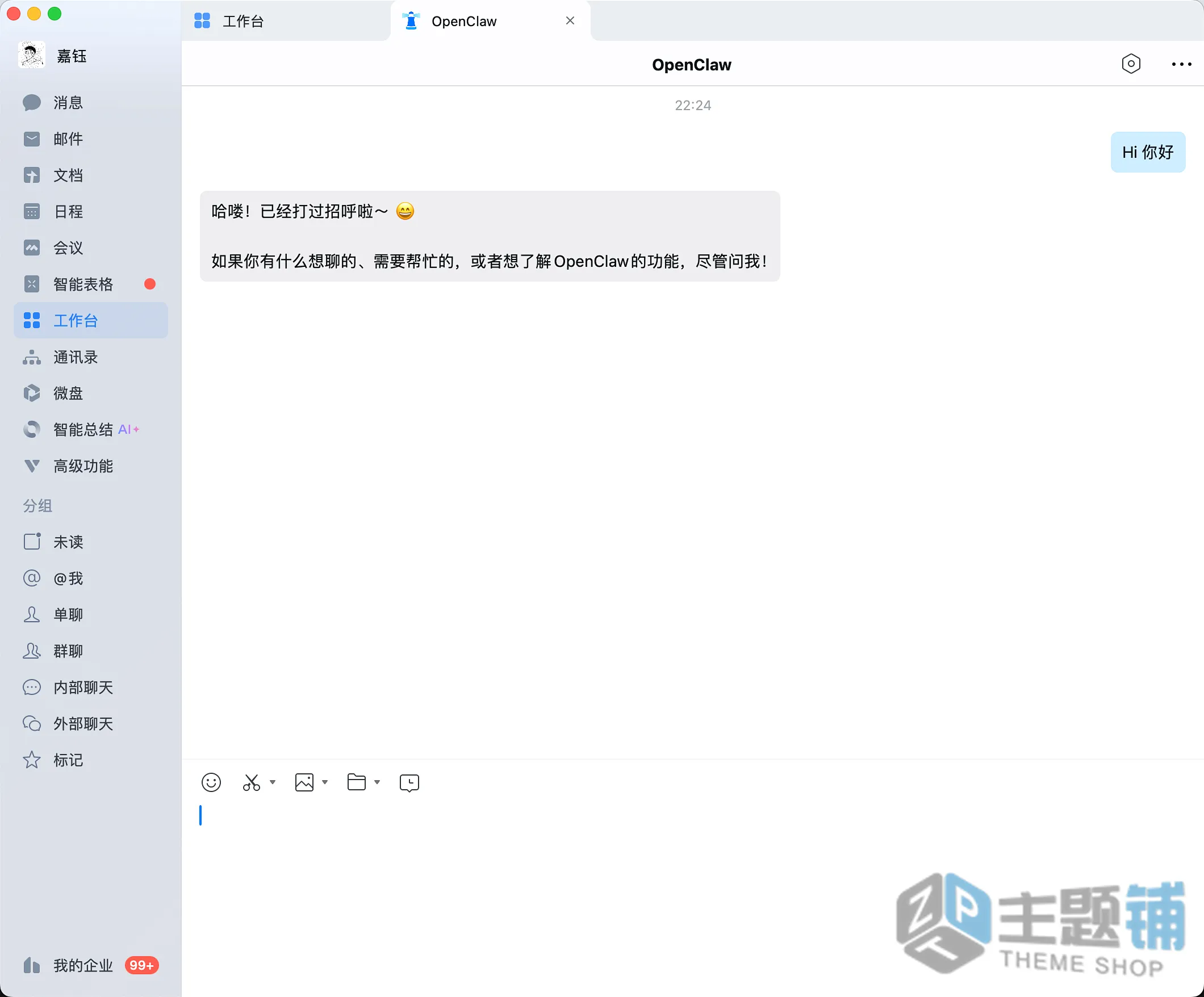Open the 会议 meetings section

(91, 248)
